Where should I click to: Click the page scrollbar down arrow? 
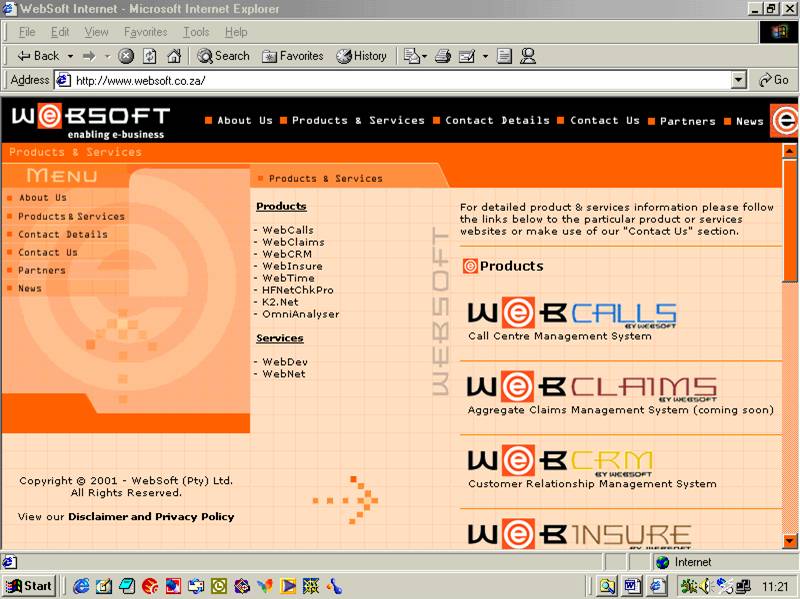click(789, 541)
